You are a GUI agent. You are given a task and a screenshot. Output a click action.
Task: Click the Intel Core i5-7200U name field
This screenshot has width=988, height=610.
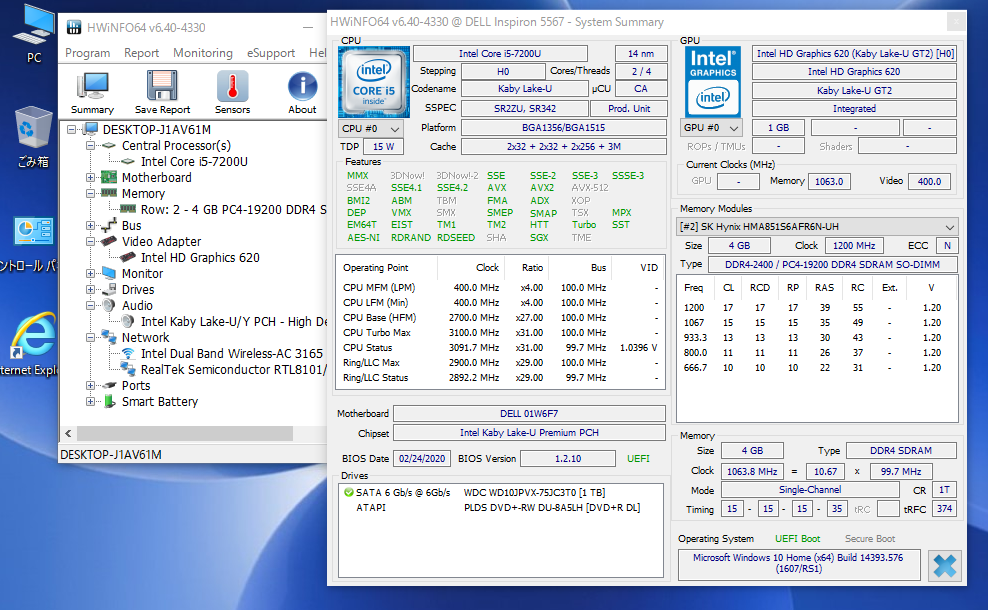point(500,54)
